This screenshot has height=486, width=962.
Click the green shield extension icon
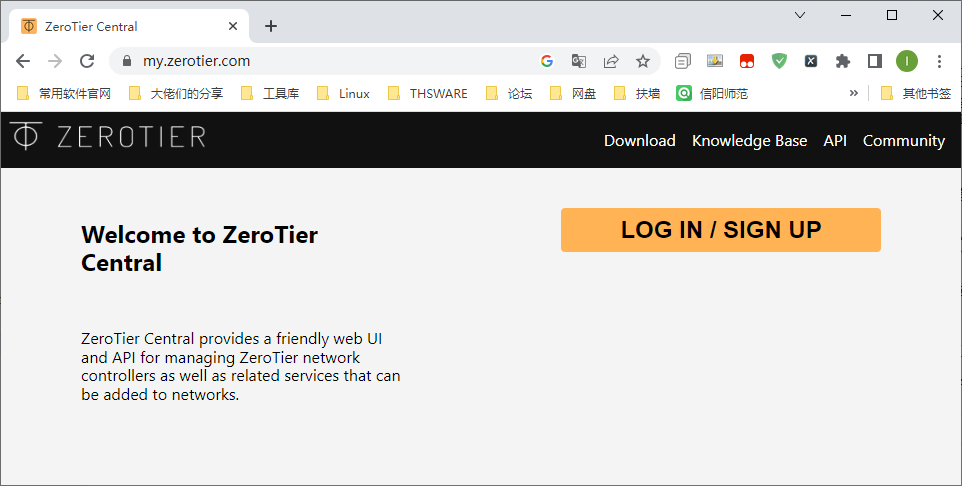pos(779,61)
